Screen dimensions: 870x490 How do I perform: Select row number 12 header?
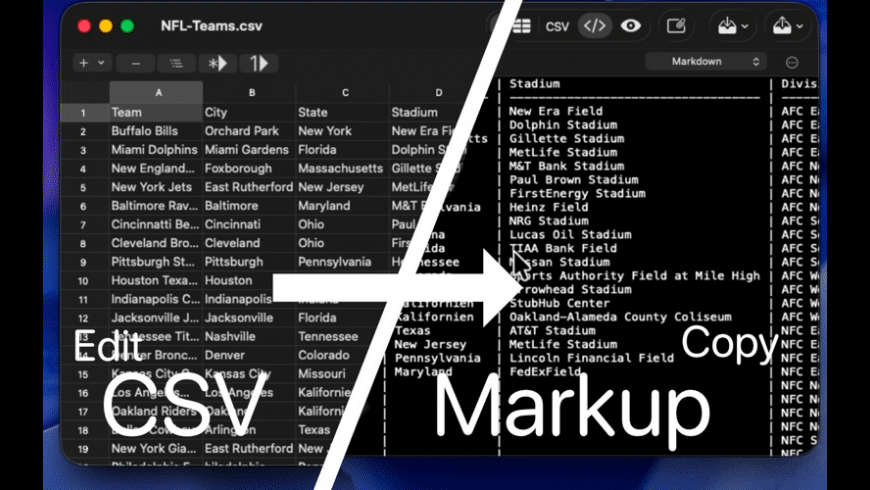coord(83,318)
